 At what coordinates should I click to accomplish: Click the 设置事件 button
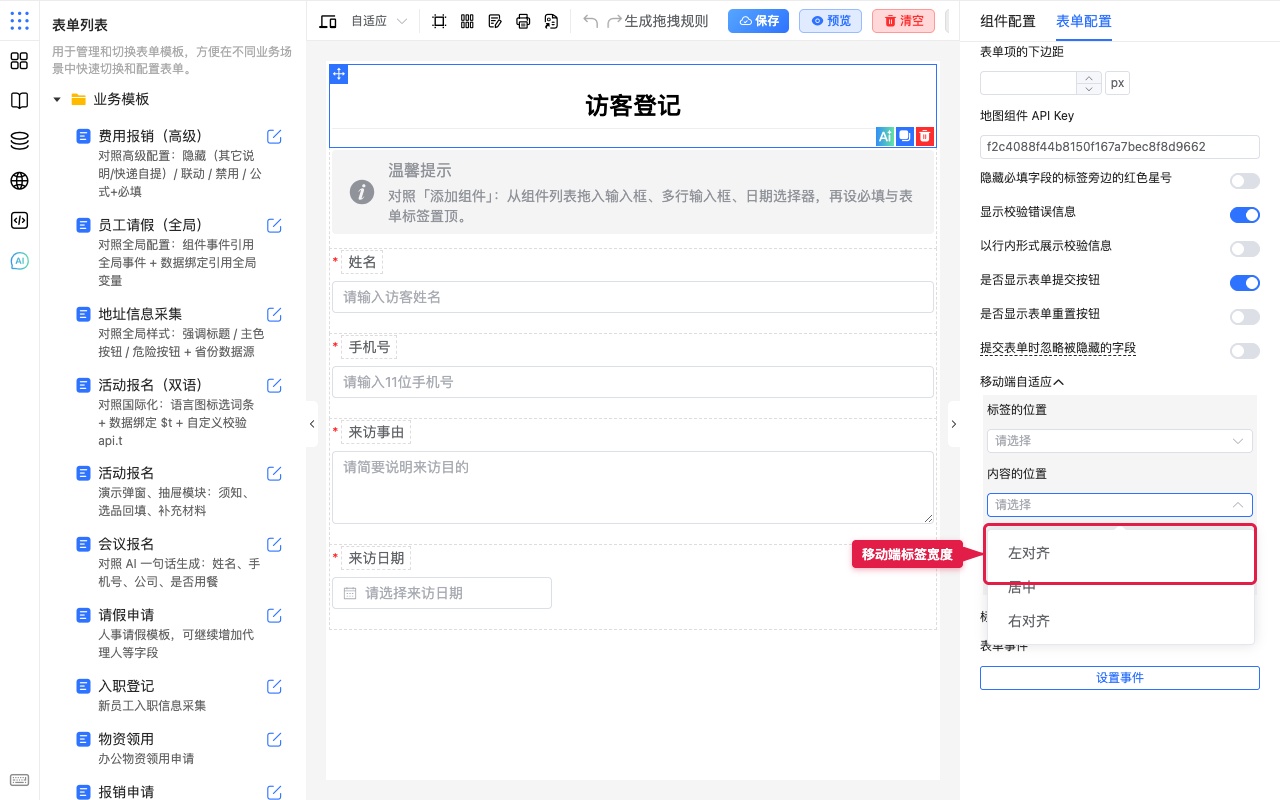(1120, 678)
